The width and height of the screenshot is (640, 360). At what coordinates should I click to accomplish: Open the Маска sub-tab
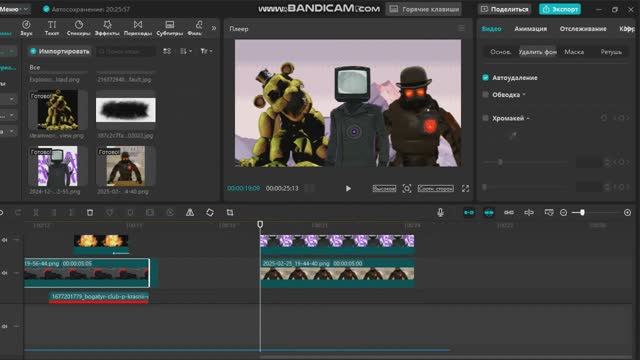[x=574, y=52]
